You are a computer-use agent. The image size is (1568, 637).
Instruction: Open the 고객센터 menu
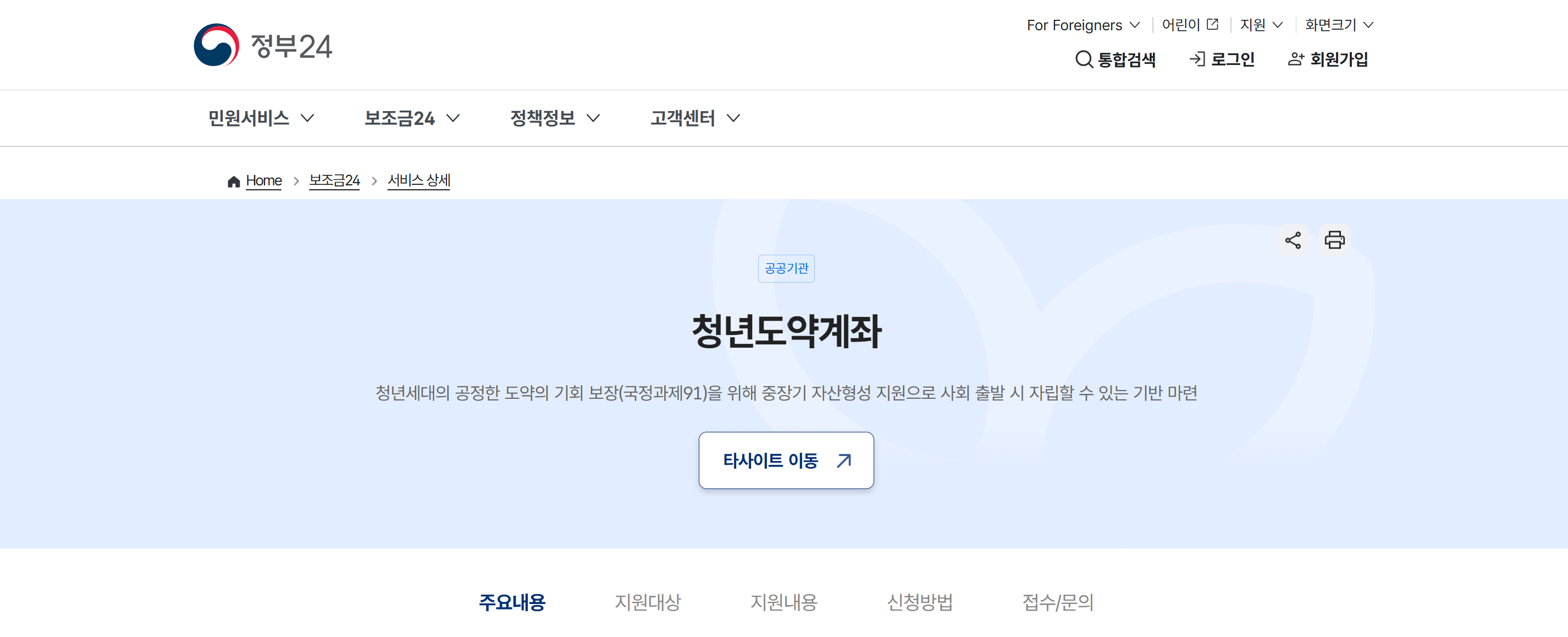[695, 118]
